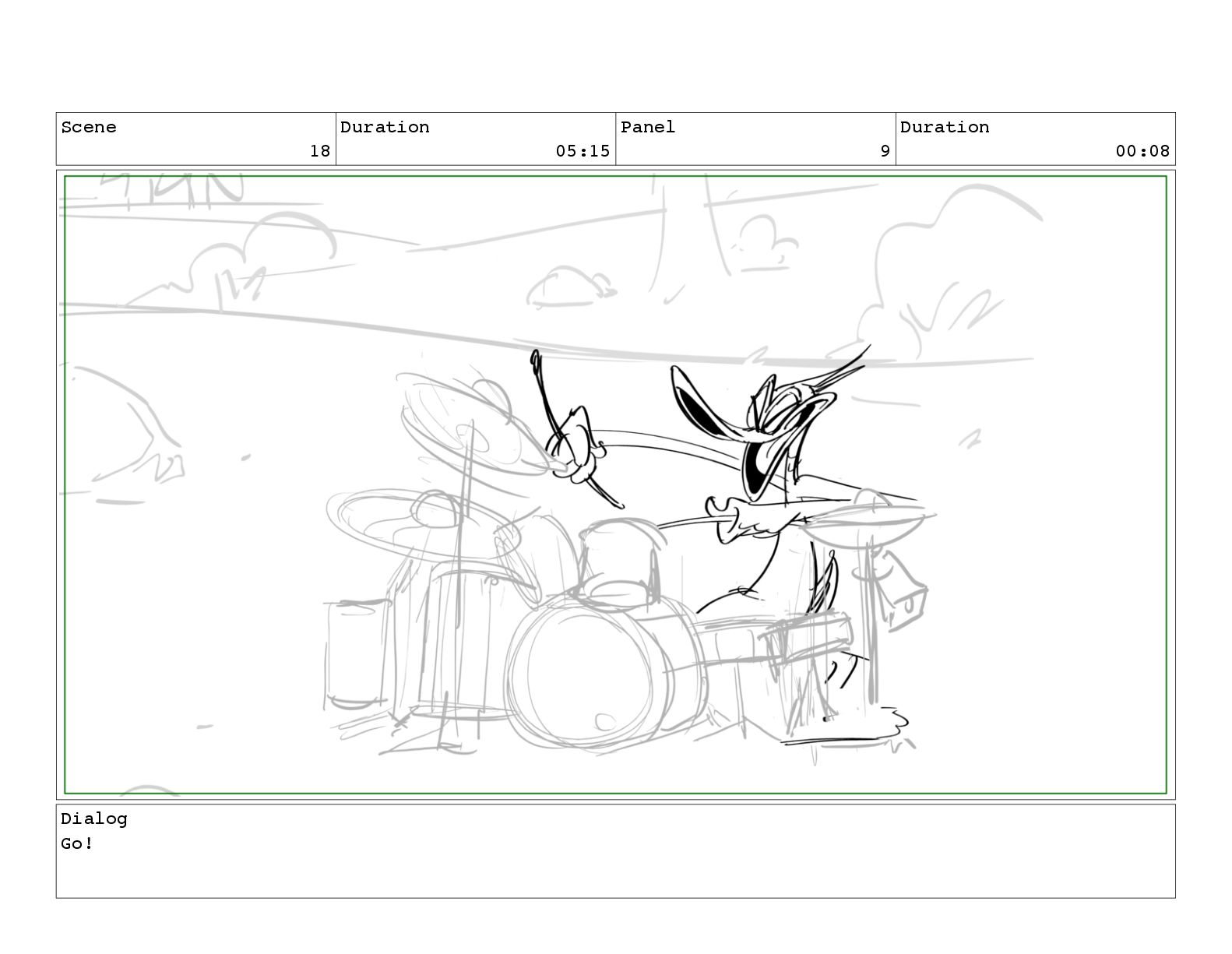Image resolution: width=1232 pixels, height=954 pixels.
Task: Click the scene Duration label
Action: coord(385,127)
